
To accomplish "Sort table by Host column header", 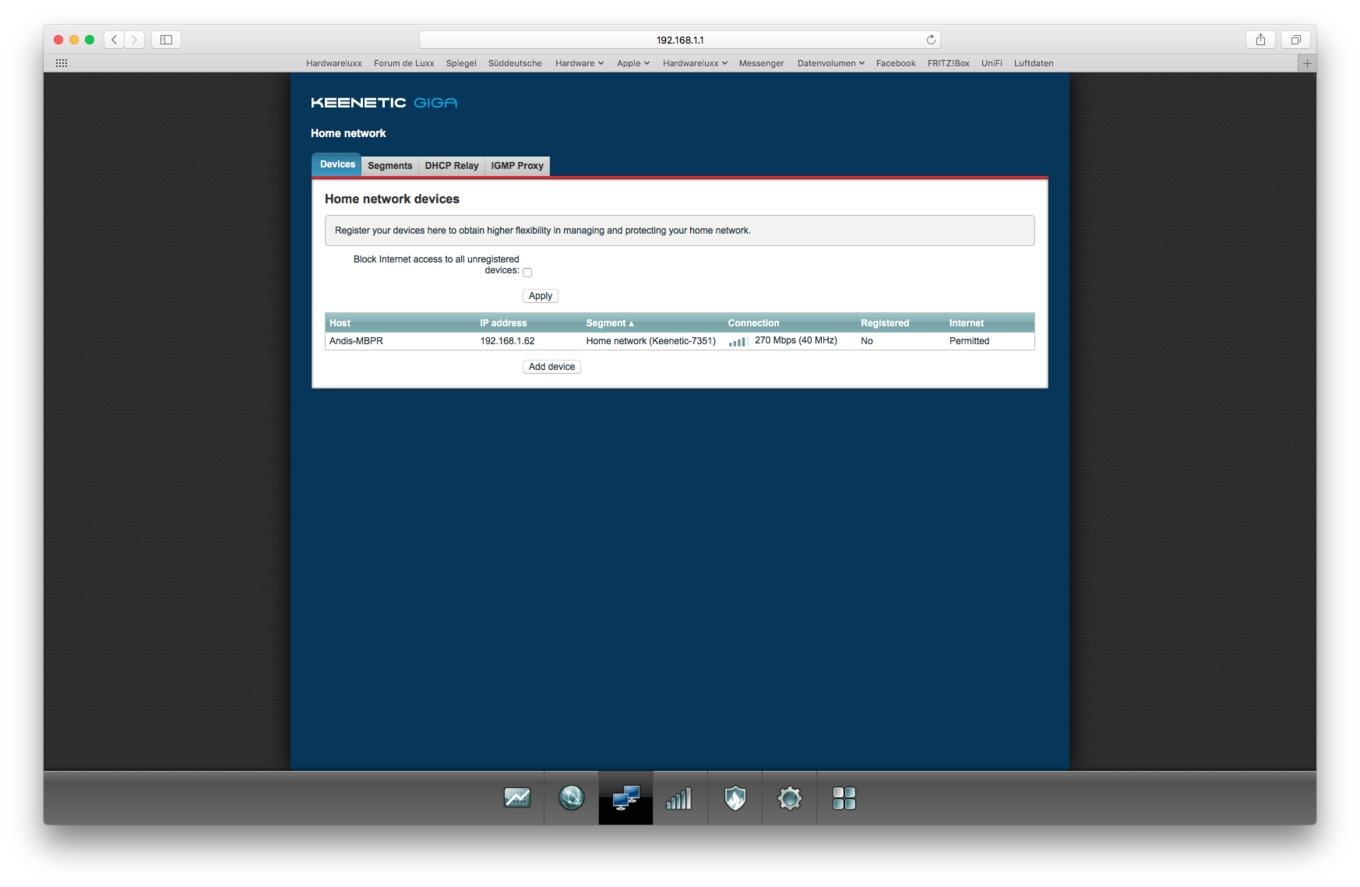I will (x=340, y=323).
